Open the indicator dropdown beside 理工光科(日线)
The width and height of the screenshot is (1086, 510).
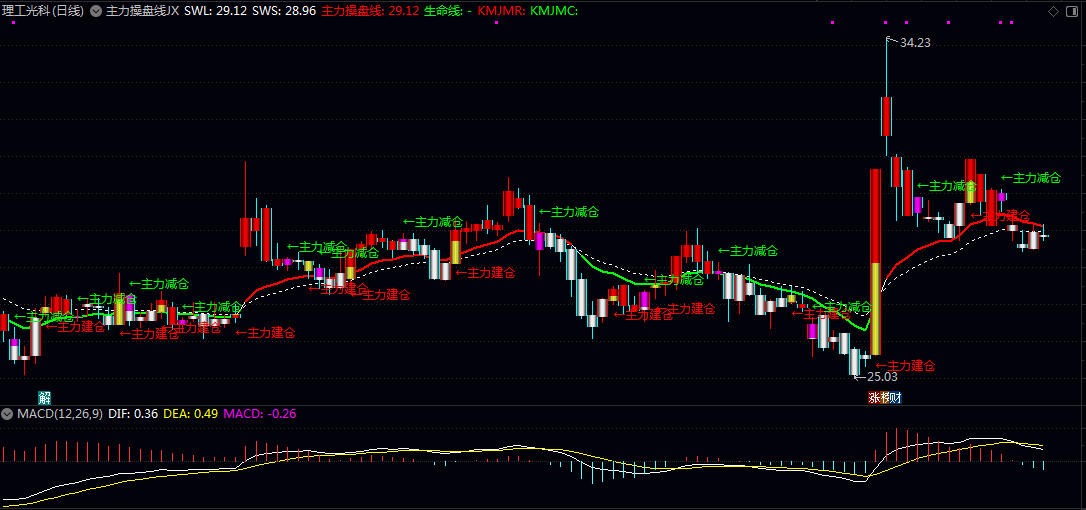(96, 11)
